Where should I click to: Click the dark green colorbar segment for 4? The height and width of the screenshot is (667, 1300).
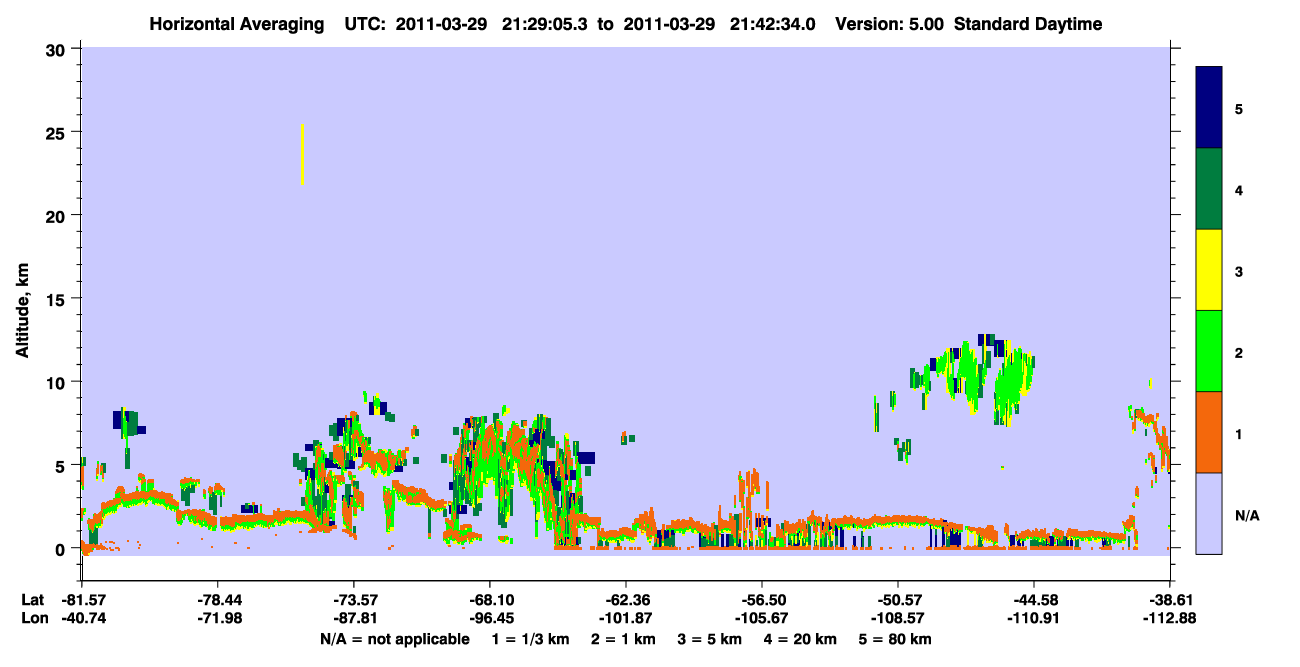click(1209, 189)
